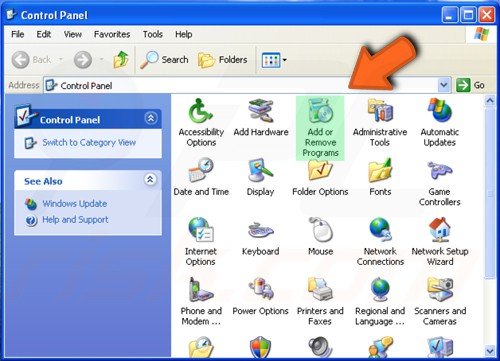
Task: Open Add Hardware icon
Action: click(261, 110)
